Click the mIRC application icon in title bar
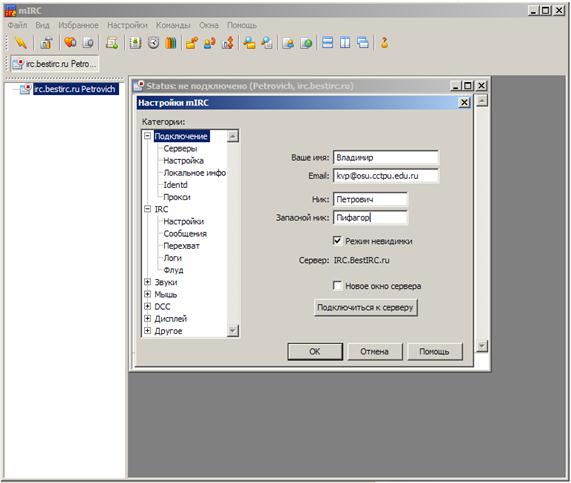The image size is (571, 483). pyautogui.click(x=11, y=11)
